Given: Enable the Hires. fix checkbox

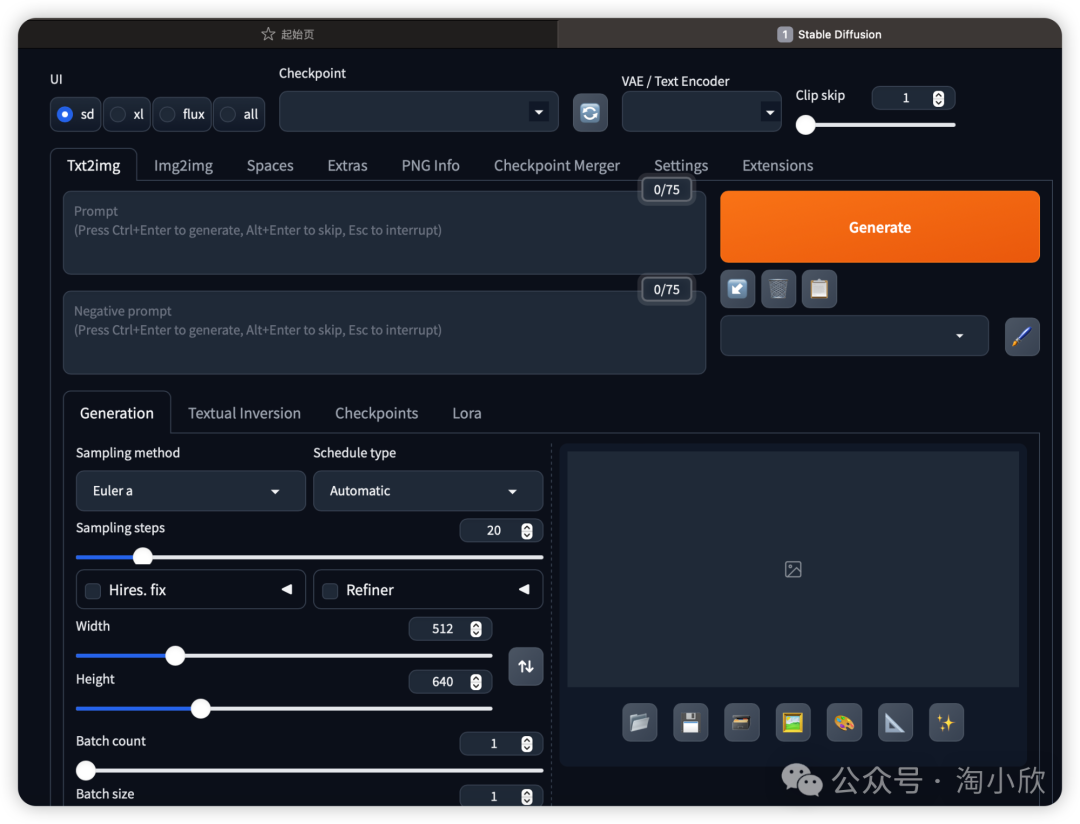Looking at the screenshot, I should click(93, 590).
